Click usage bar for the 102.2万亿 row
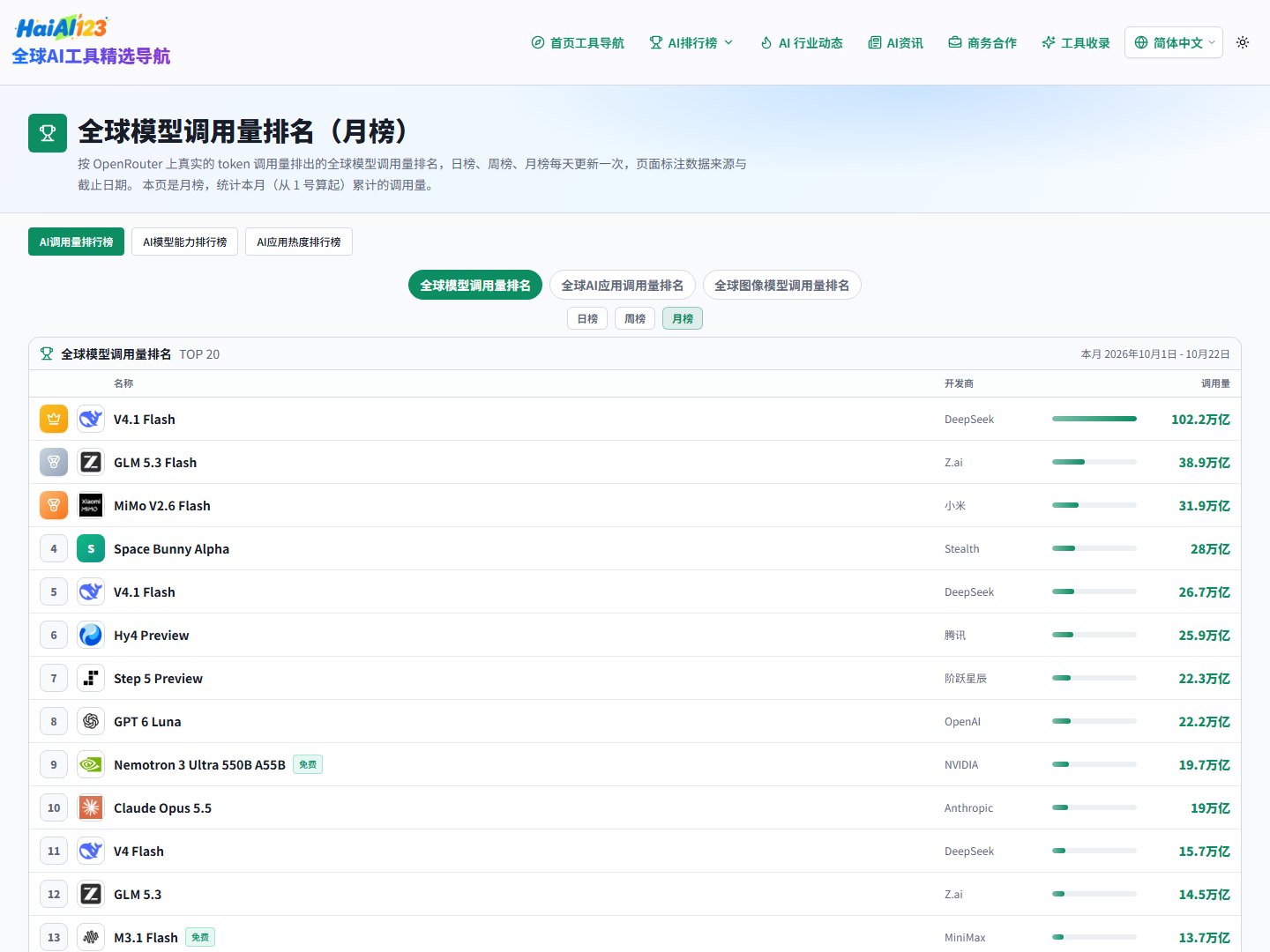Viewport: 1270px width, 952px height. click(x=1094, y=419)
